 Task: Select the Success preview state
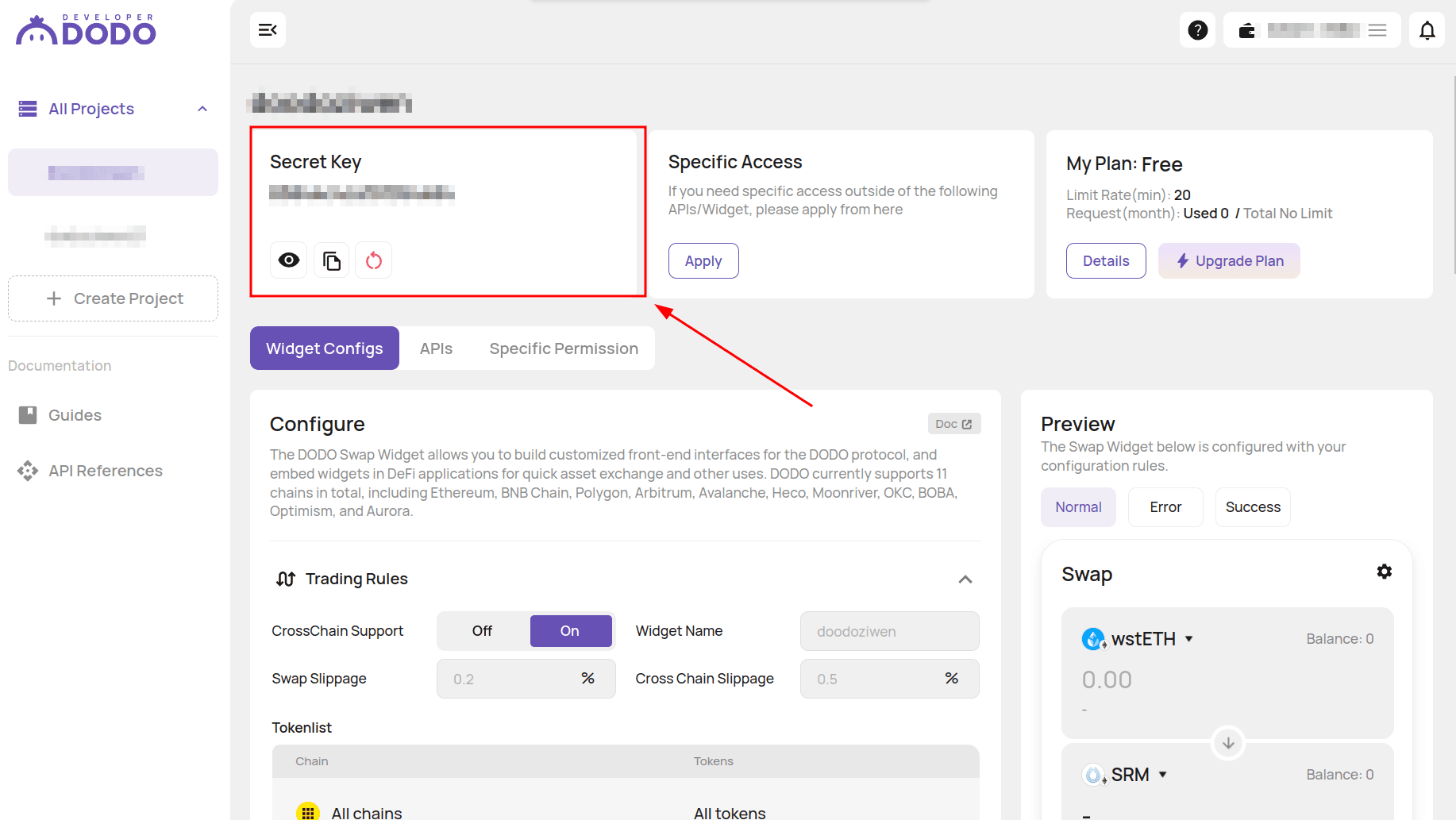tap(1253, 507)
